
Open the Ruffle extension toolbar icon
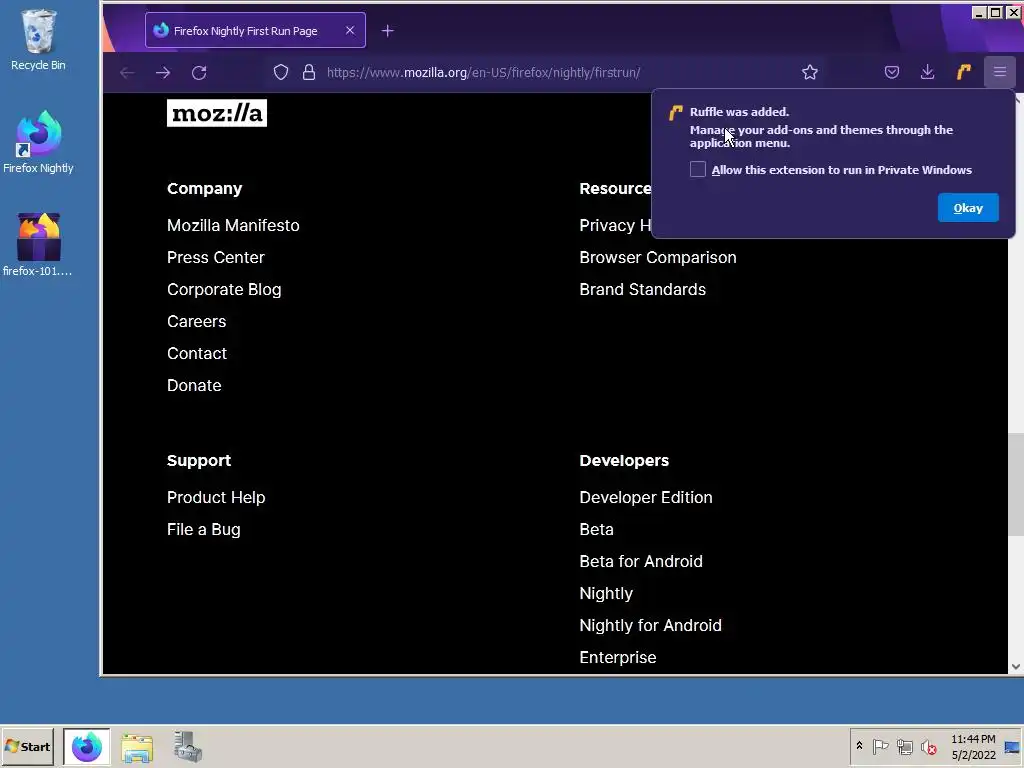[x=963, y=72]
